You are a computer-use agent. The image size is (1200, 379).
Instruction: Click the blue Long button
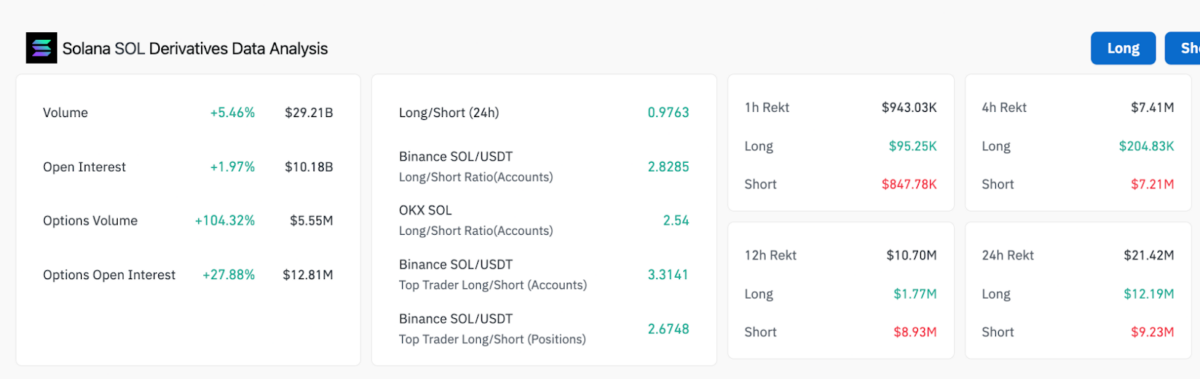click(x=1123, y=48)
